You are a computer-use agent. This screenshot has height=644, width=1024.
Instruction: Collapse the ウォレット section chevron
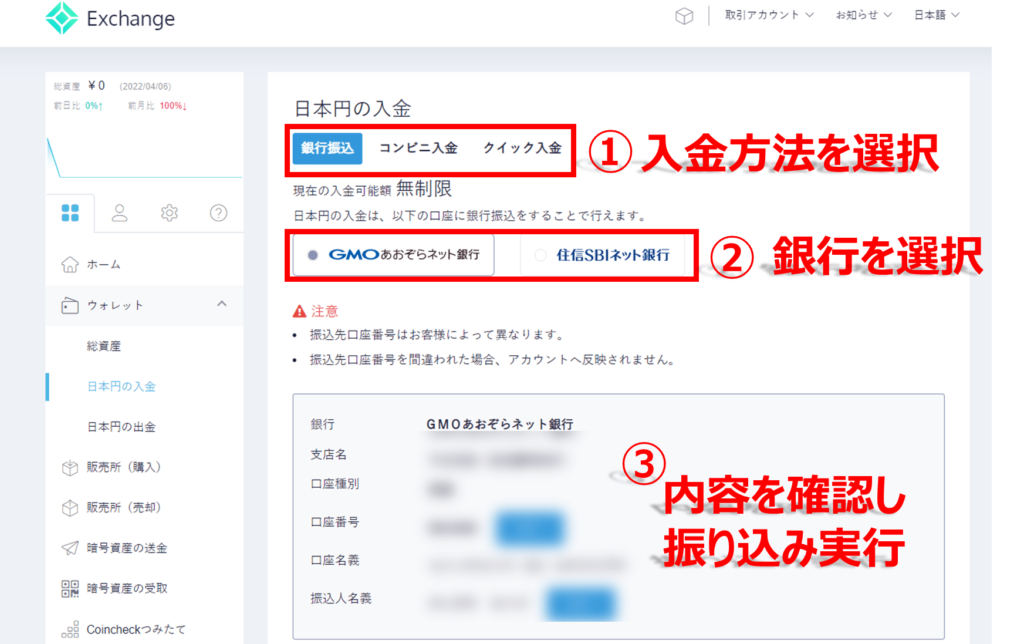click(222, 304)
